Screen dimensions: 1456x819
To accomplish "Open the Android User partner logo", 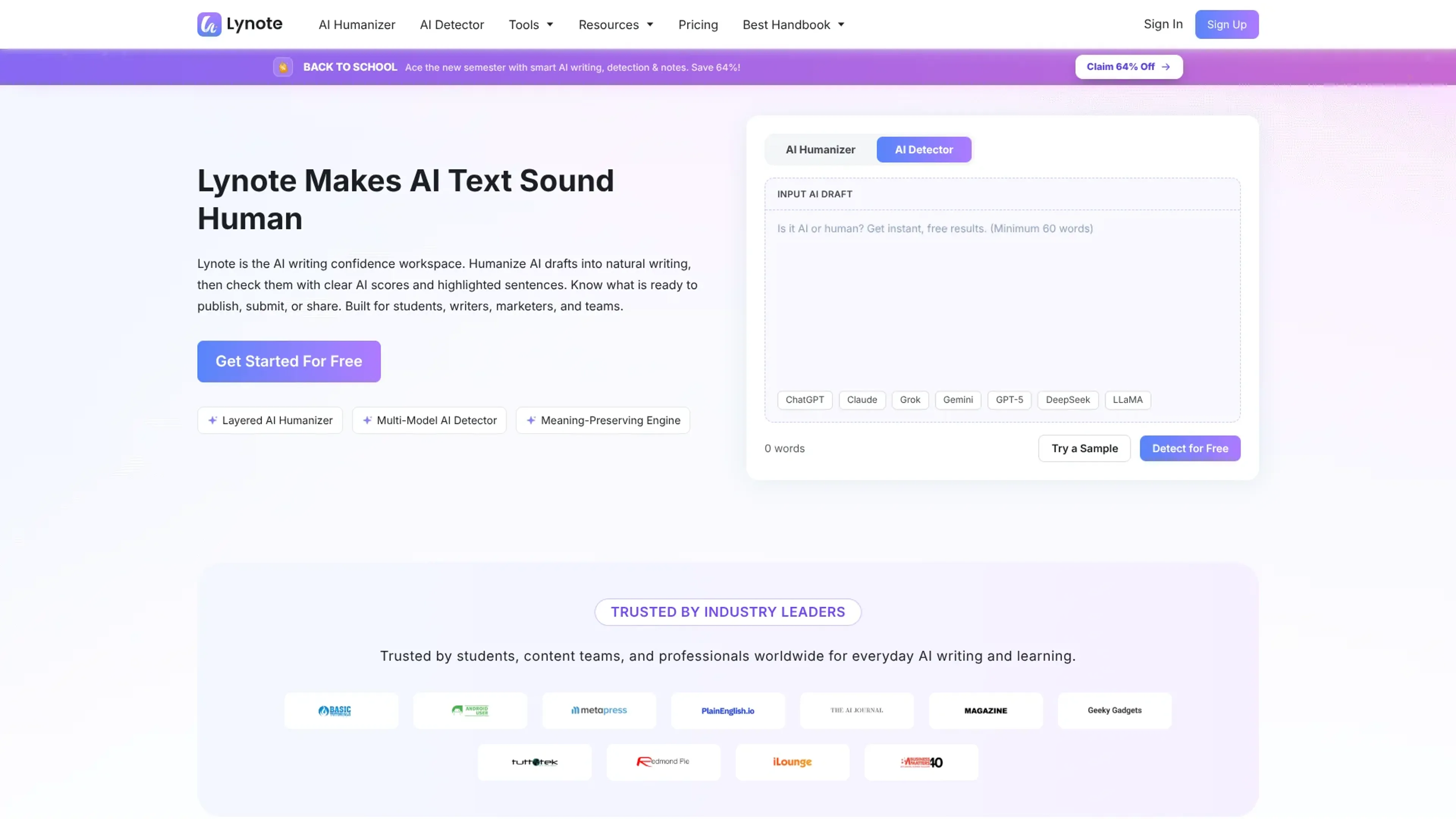I will tap(470, 711).
